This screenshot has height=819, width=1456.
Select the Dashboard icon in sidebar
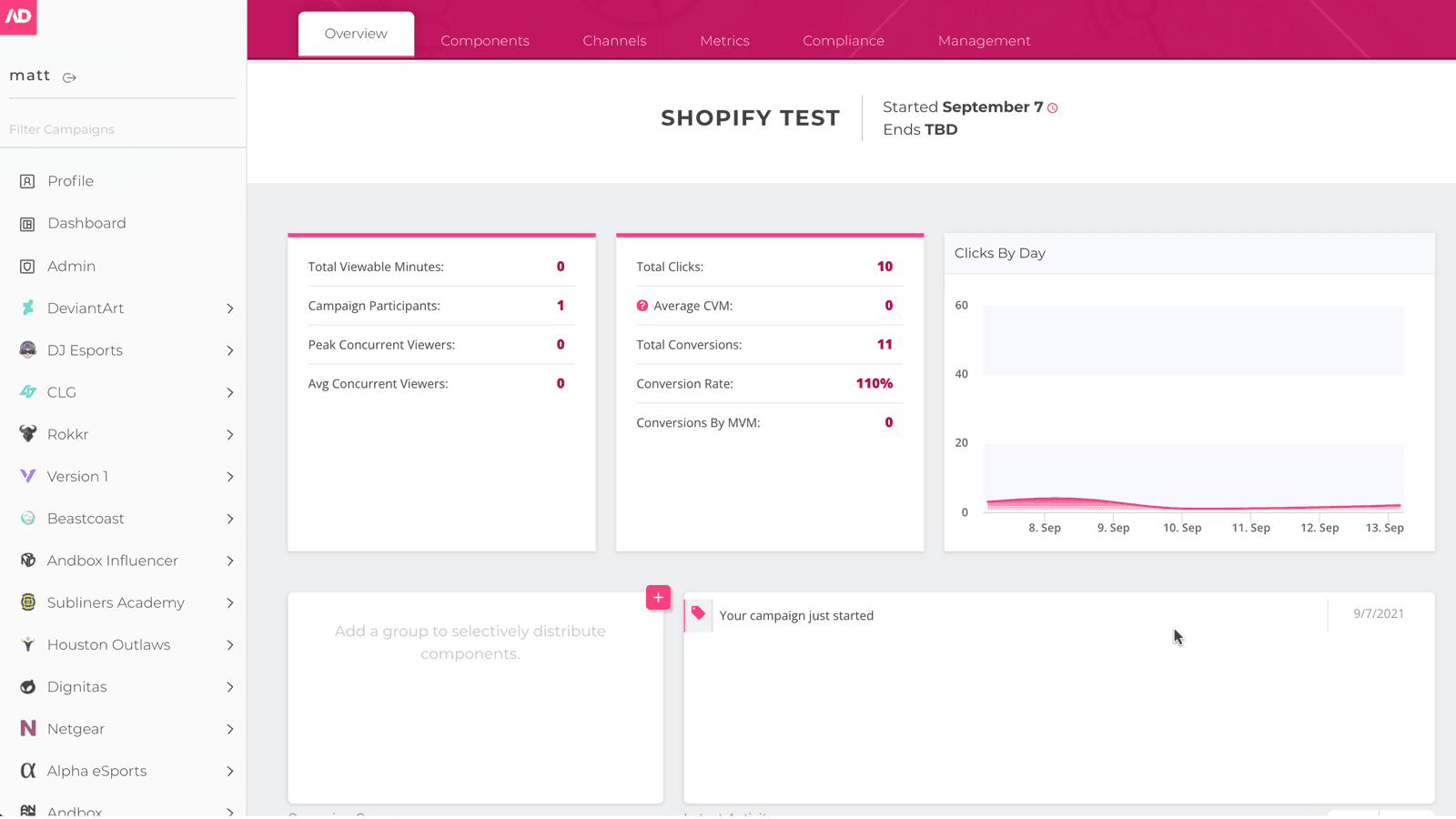coord(26,223)
